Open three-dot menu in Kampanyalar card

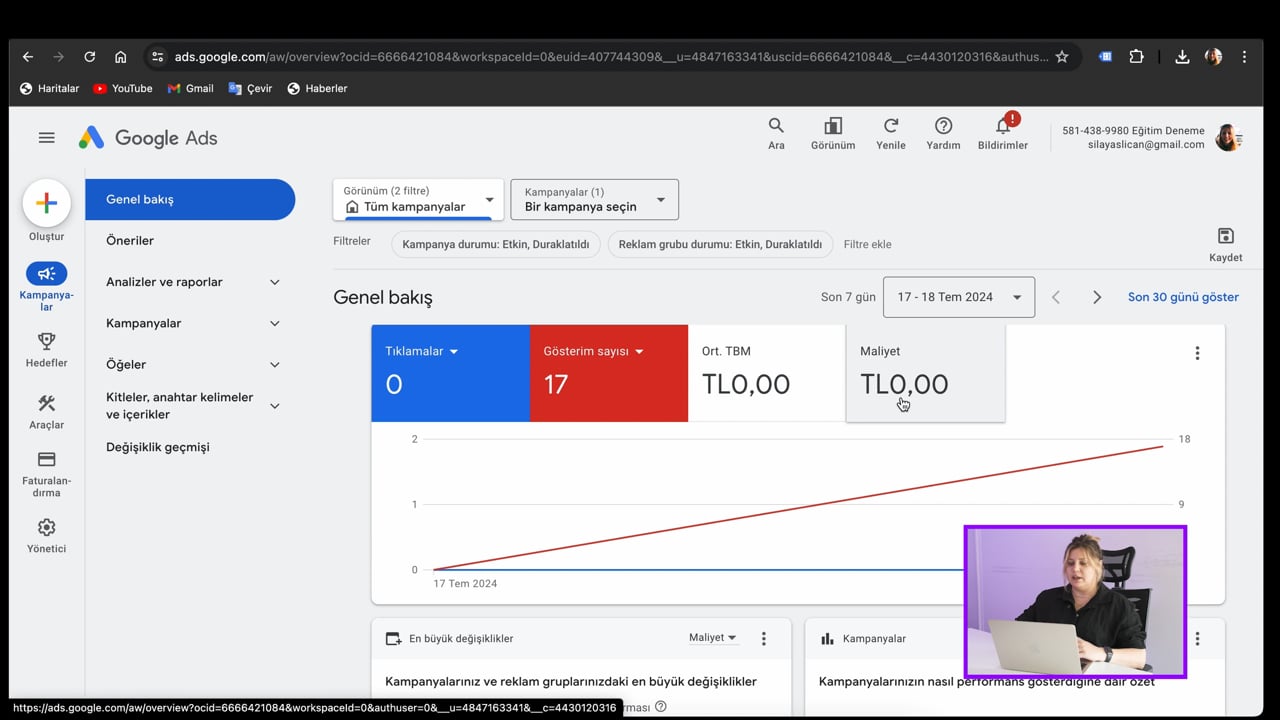[1197, 638]
